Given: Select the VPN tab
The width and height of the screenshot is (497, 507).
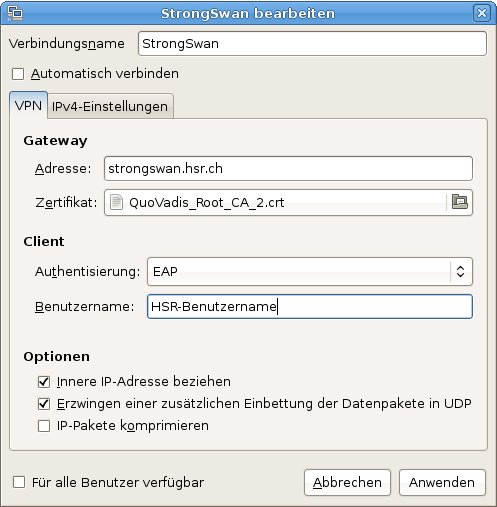Looking at the screenshot, I should [x=28, y=105].
